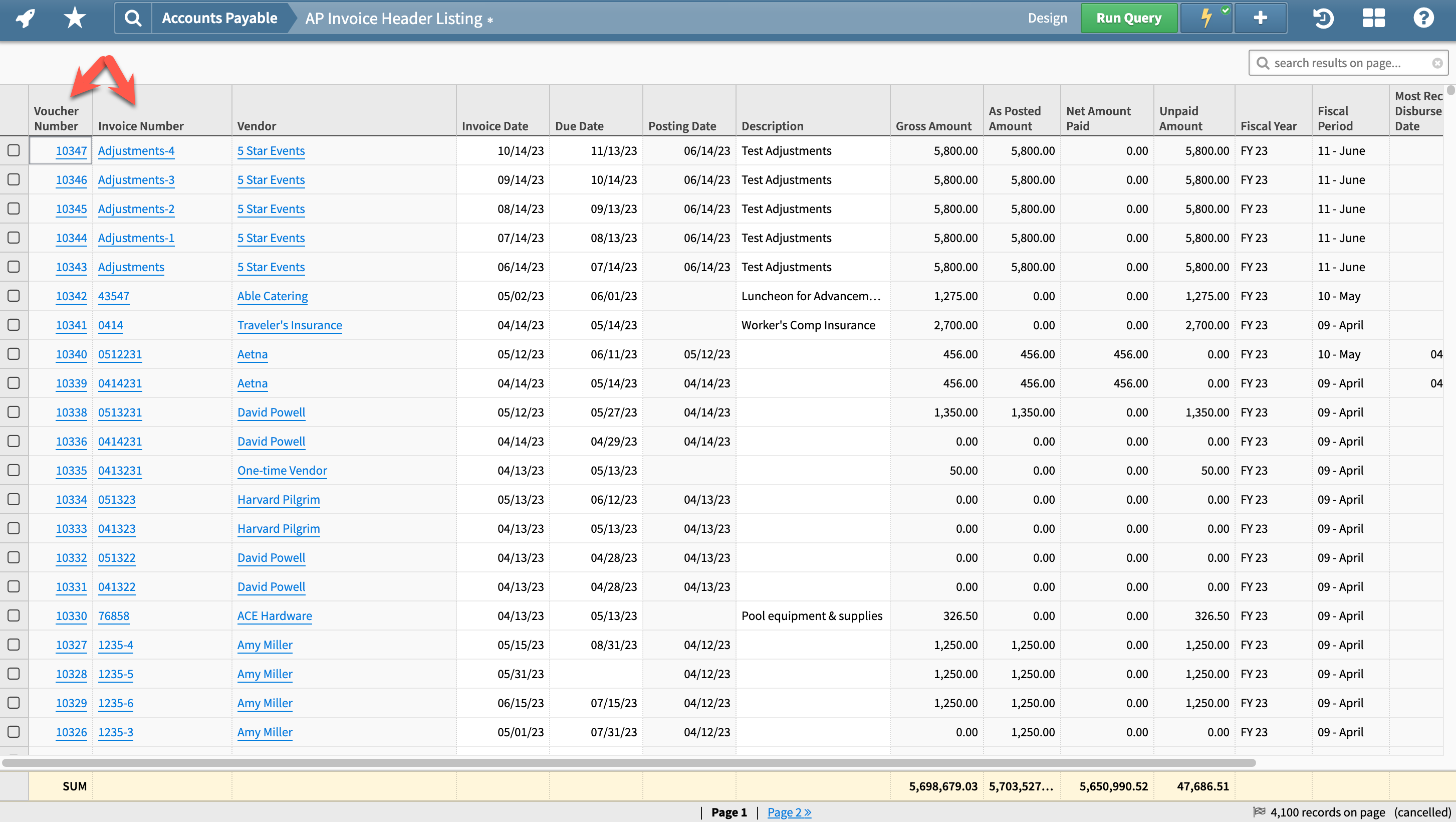
Task: Open query history with the clock icon
Action: click(1323, 18)
